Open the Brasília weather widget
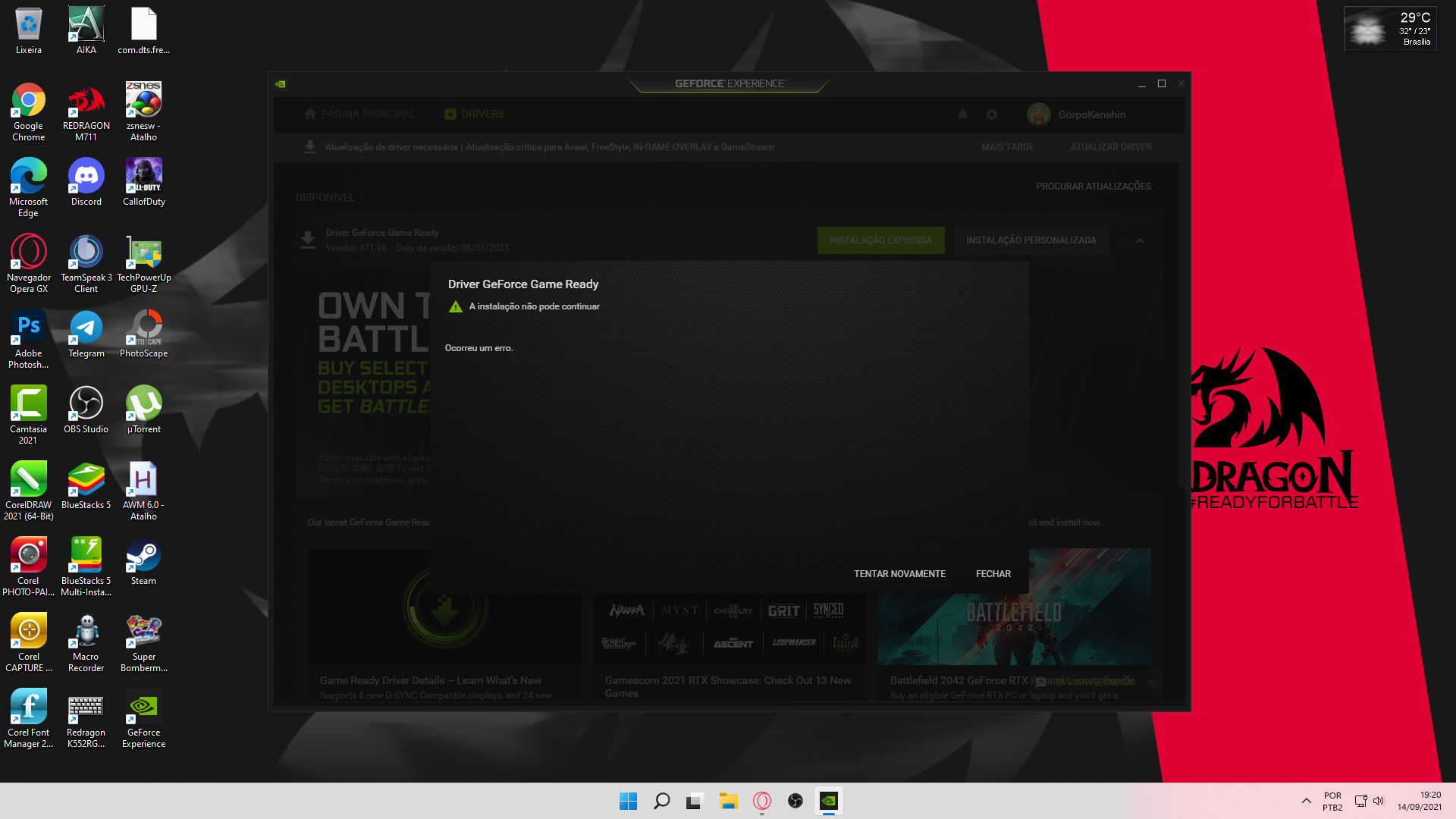The image size is (1456, 819). click(1390, 29)
